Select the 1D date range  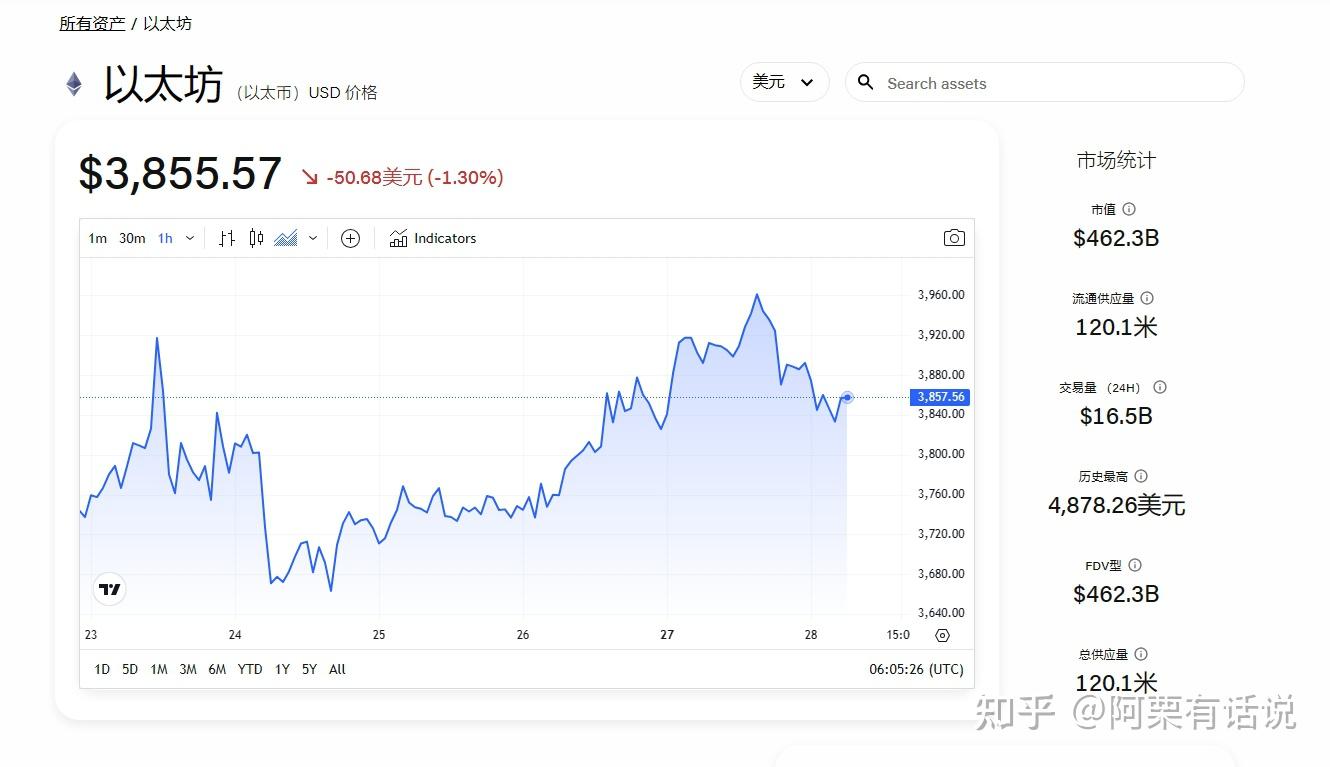coord(101,669)
